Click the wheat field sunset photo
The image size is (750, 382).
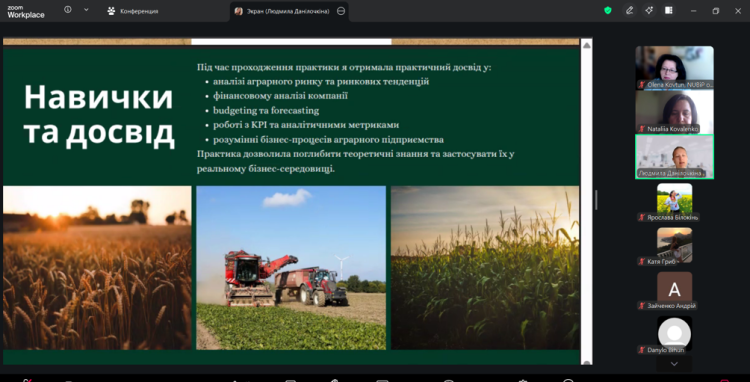tap(97, 268)
